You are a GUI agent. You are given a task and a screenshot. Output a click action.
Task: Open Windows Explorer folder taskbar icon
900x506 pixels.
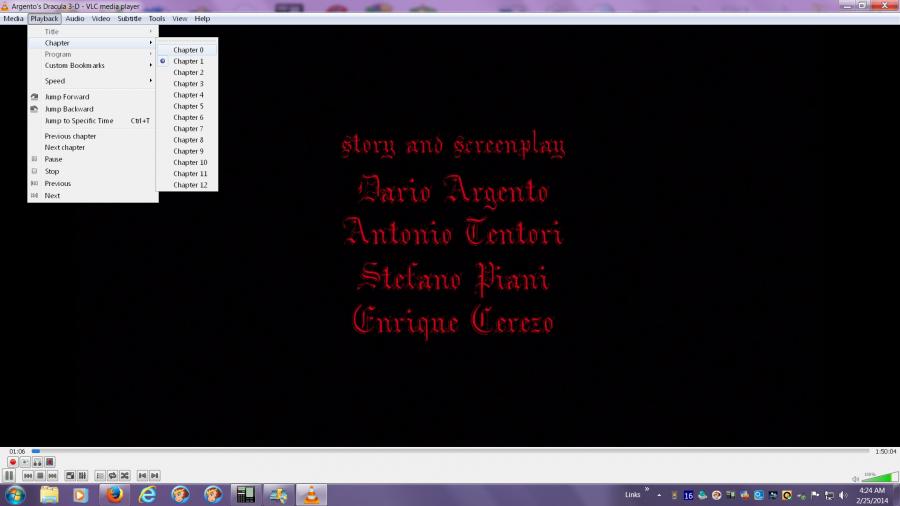[x=49, y=495]
